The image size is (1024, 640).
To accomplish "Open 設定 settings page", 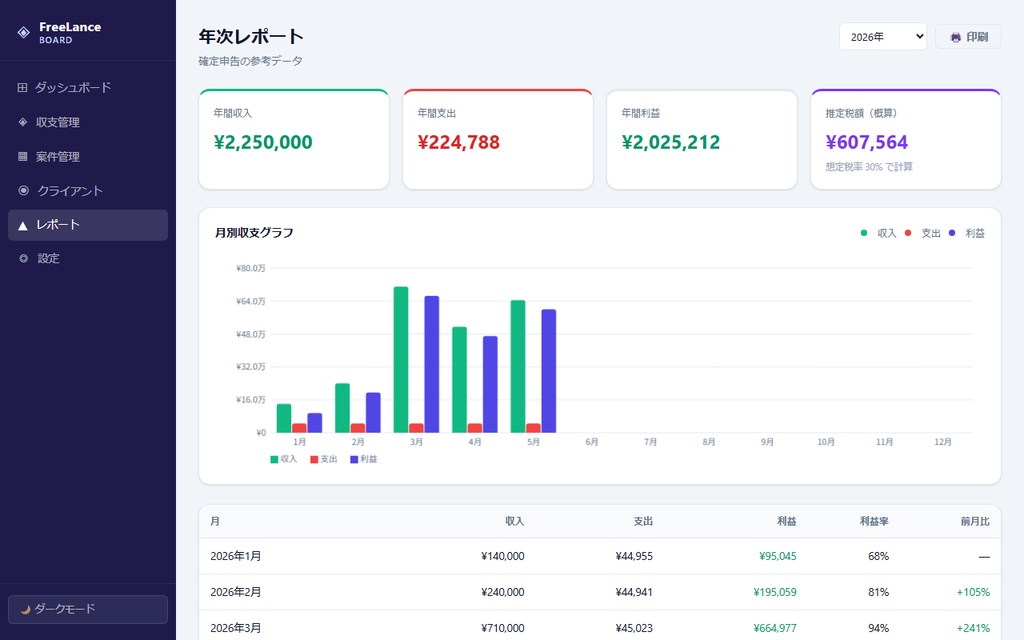I will pos(88,259).
